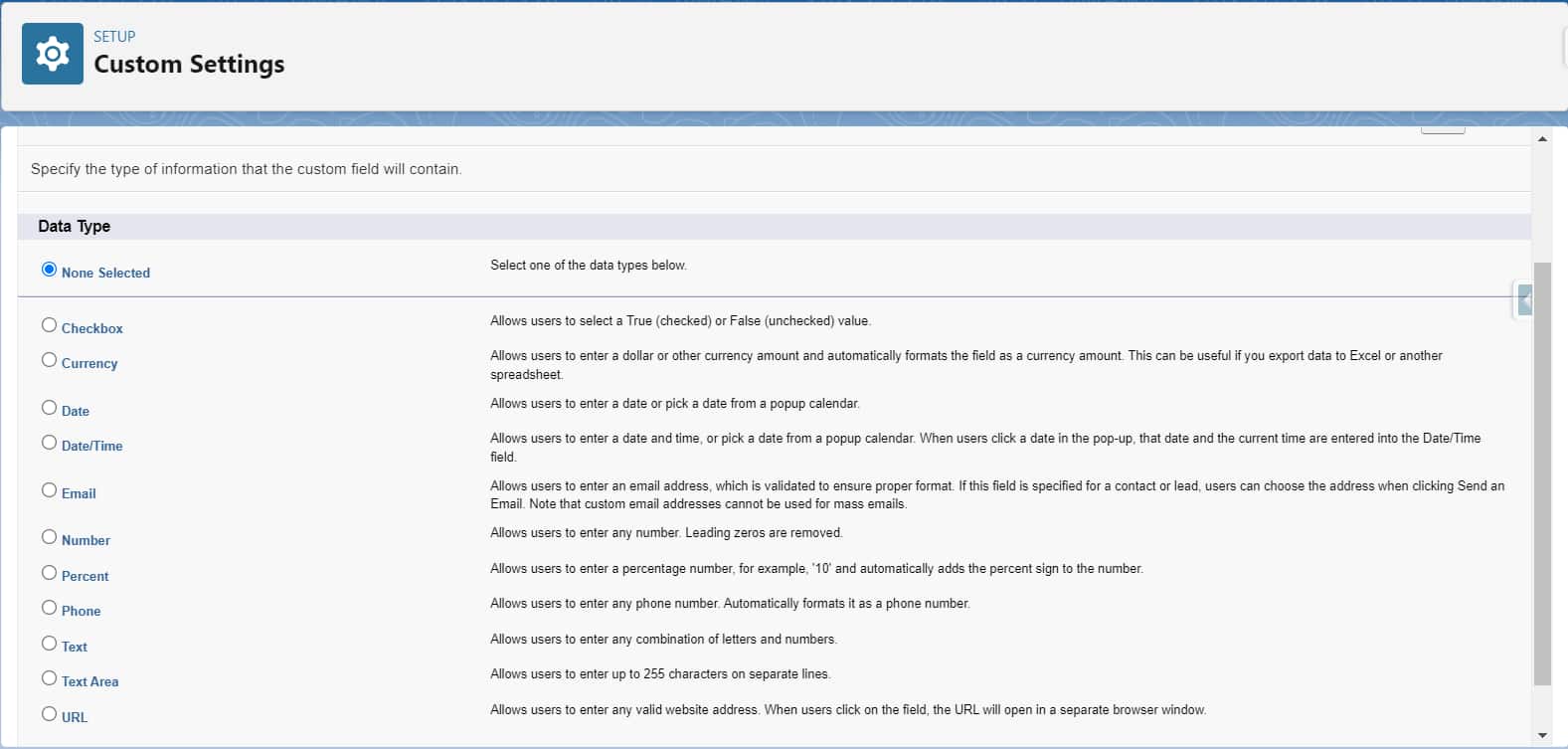1568x749 pixels.
Task: Select the Date radio button
Action: (x=49, y=408)
